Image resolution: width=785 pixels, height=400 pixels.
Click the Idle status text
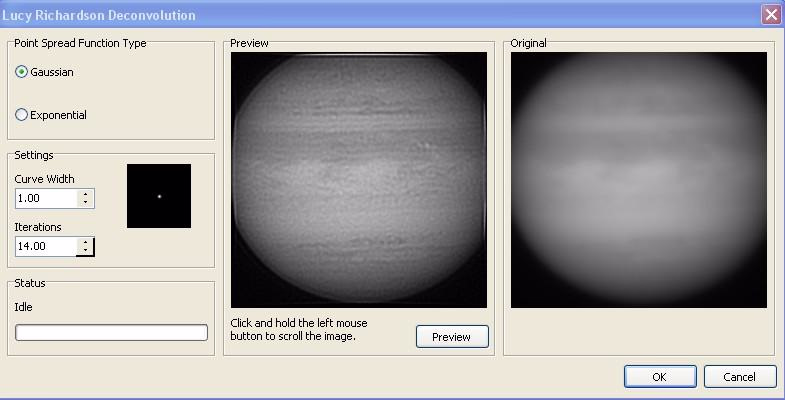pyautogui.click(x=24, y=307)
